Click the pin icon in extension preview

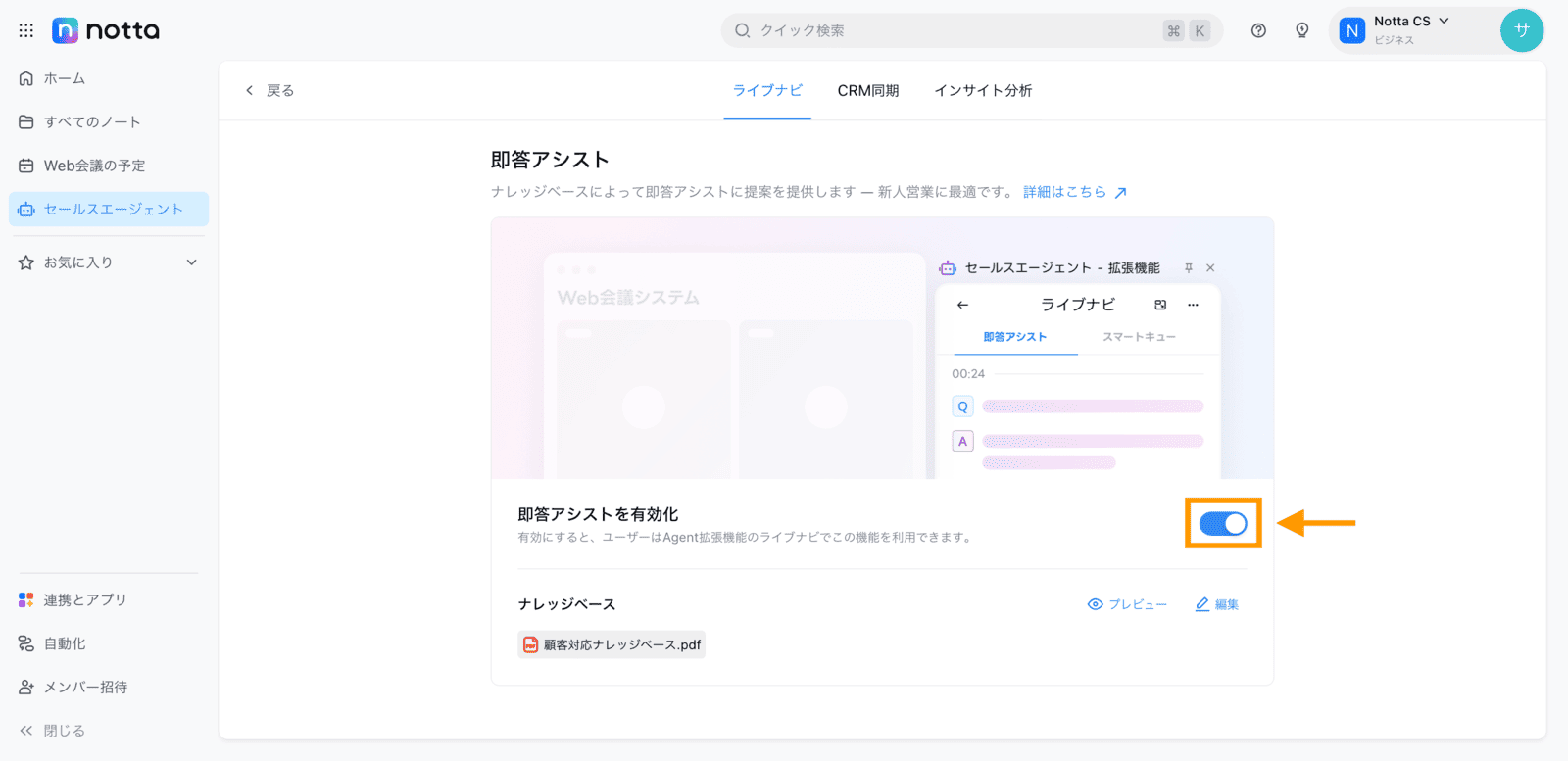1189,267
